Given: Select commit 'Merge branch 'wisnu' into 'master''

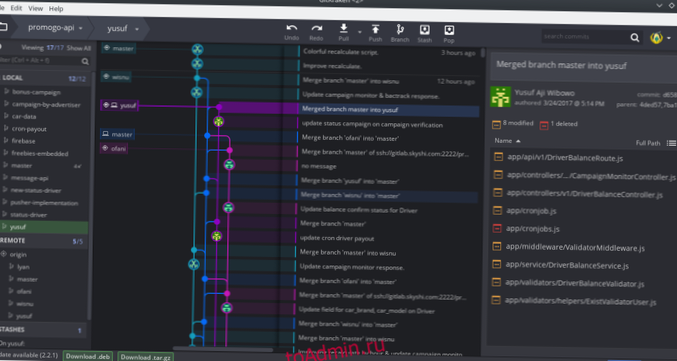Looking at the screenshot, I should (388, 196).
